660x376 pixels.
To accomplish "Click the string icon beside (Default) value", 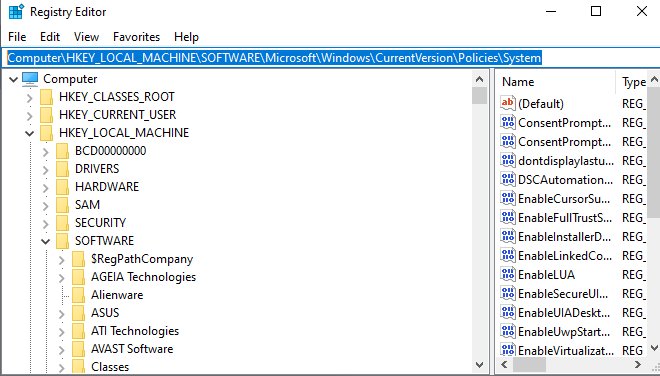I will (x=508, y=103).
